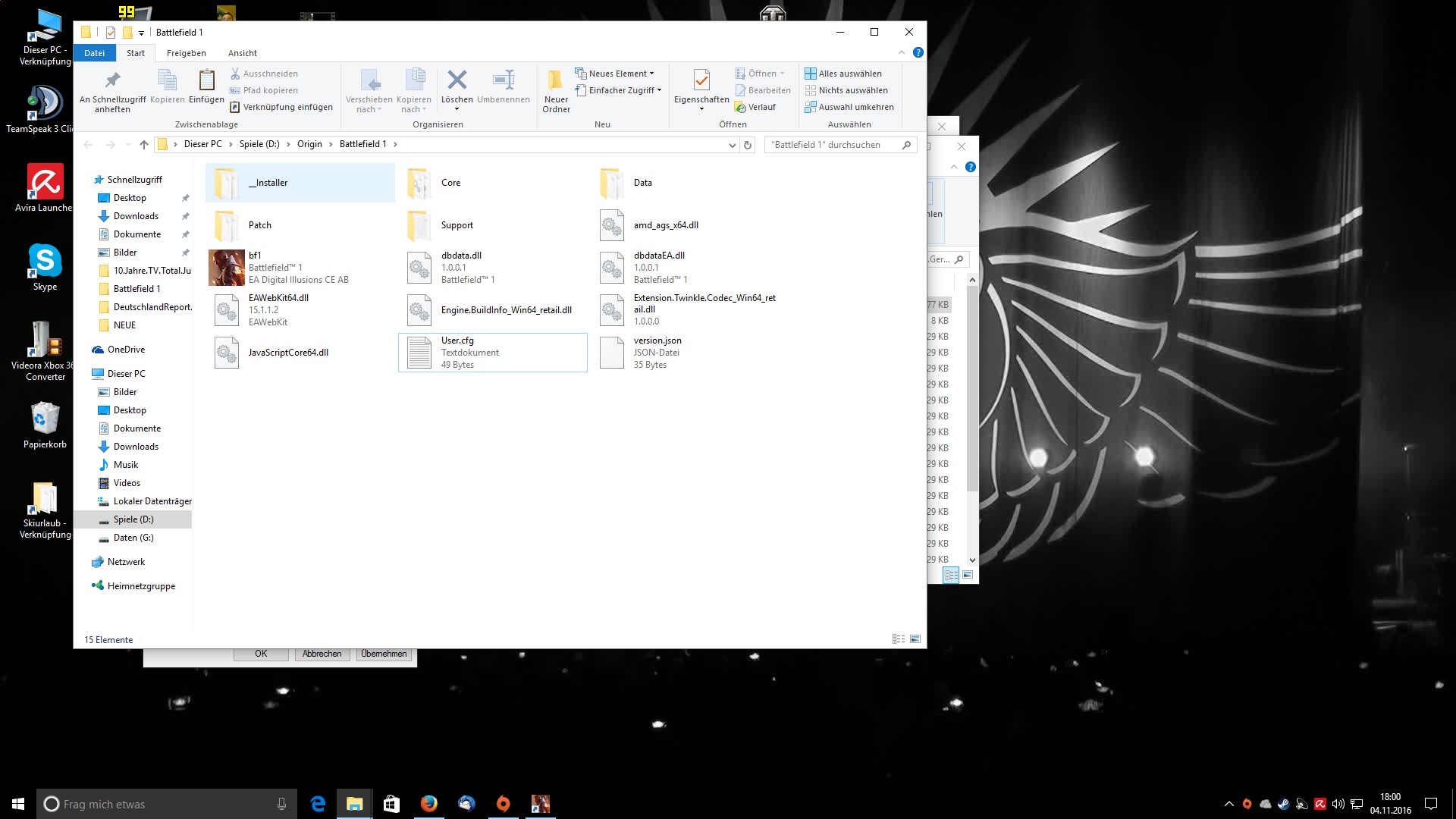Switch to large icons view toggle
The height and width of the screenshot is (819, 1456).
(x=915, y=639)
